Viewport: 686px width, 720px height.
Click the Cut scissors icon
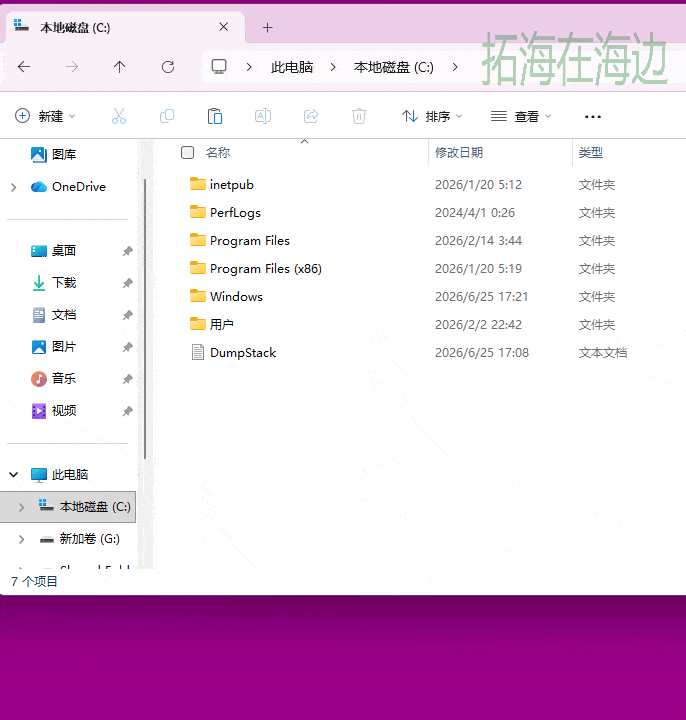click(119, 116)
